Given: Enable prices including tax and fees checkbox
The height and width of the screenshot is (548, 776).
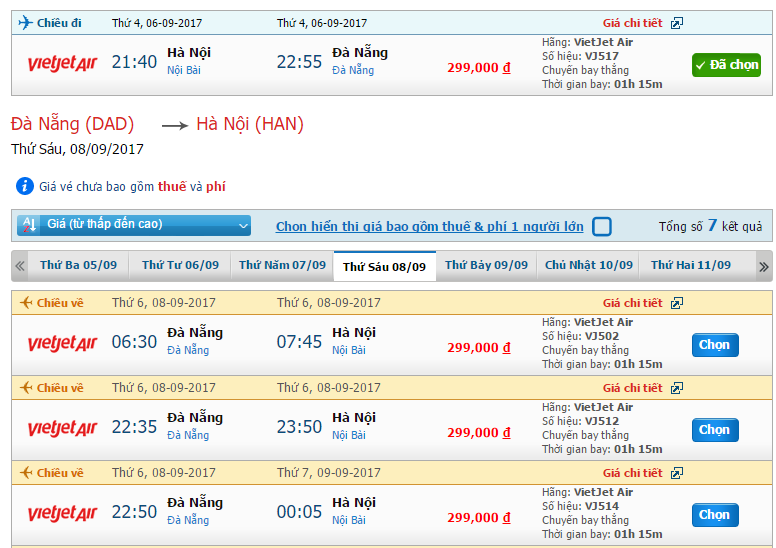Looking at the screenshot, I should pos(602,227).
